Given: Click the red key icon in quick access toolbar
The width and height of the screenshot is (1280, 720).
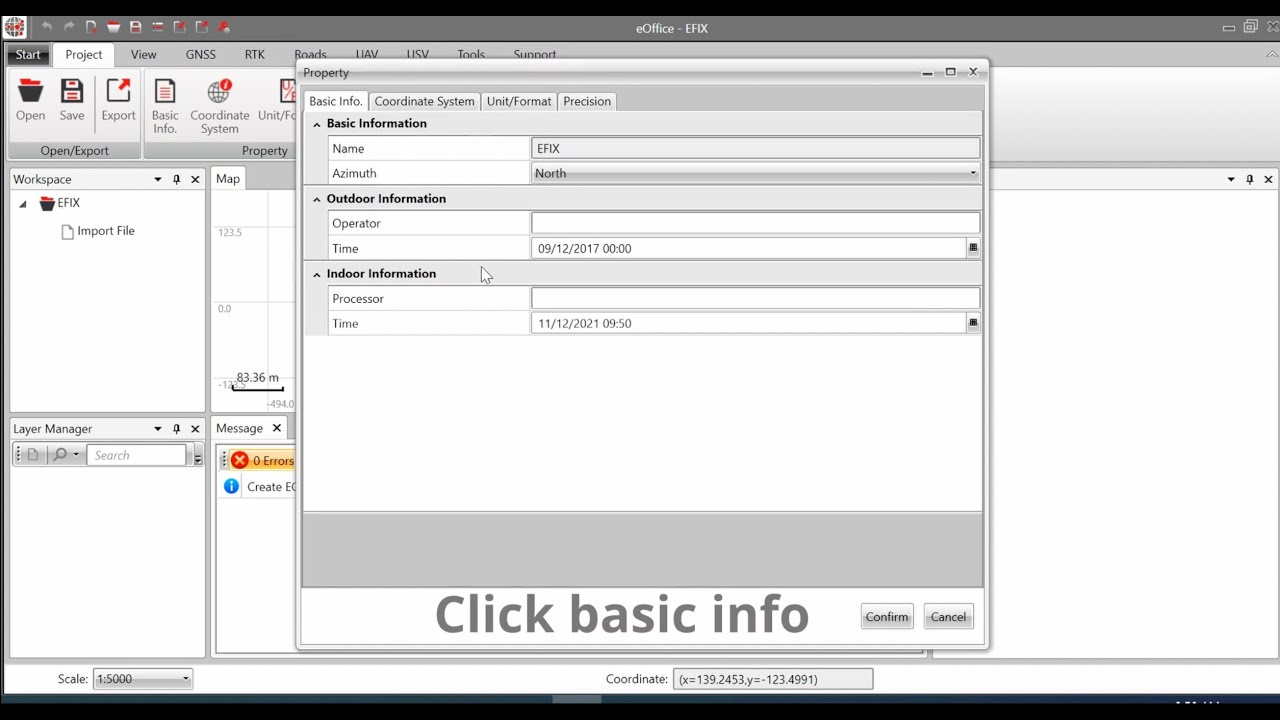Looking at the screenshot, I should 223,27.
